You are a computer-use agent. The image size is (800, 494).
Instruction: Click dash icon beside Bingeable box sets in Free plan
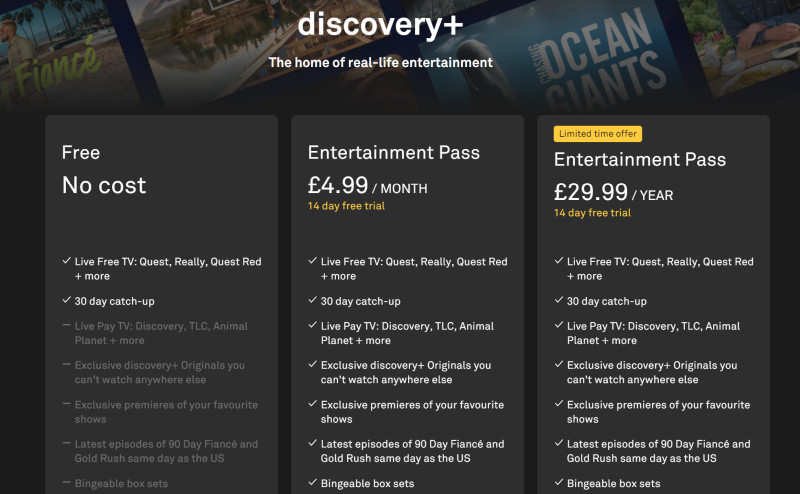(66, 482)
